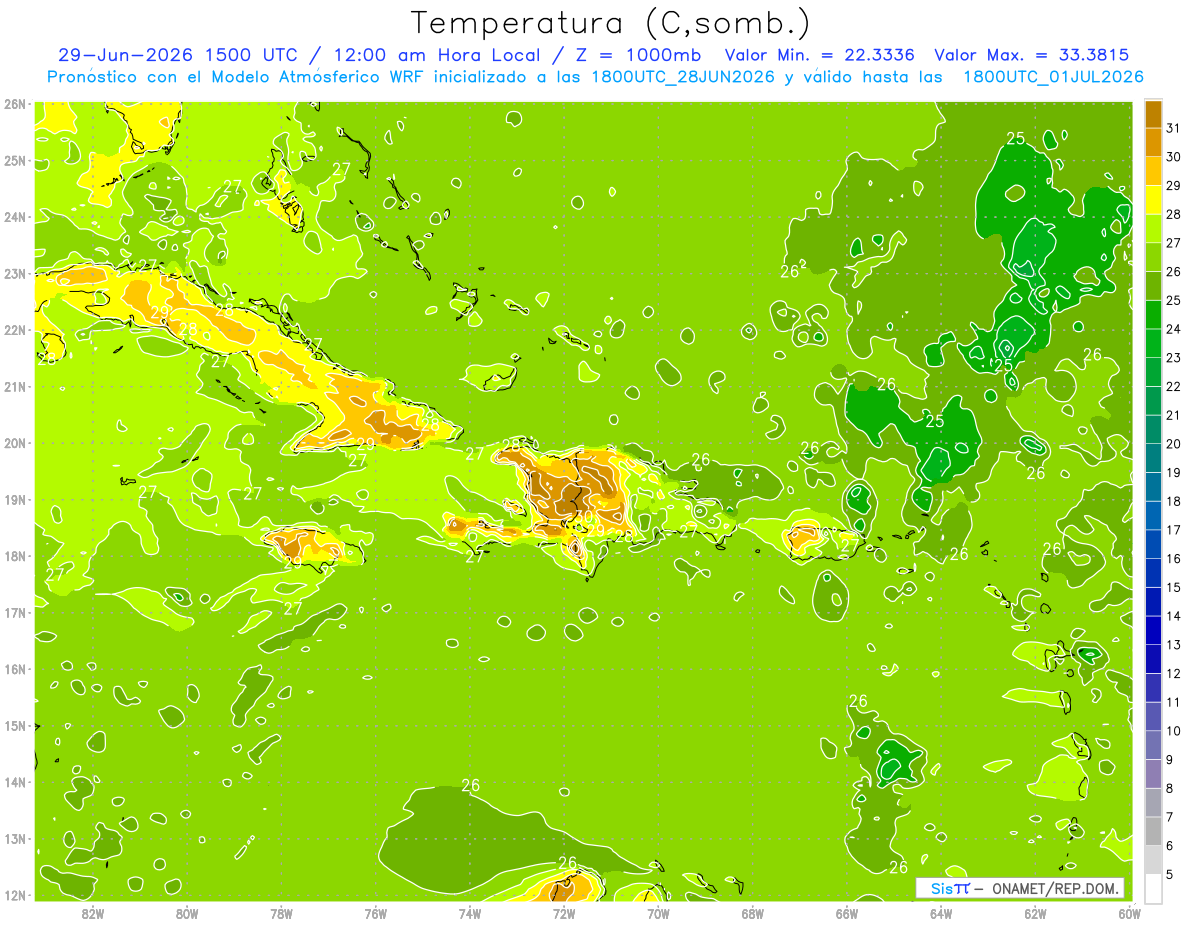Click the '23N' latitude axis label
The image size is (1200, 927).
click(x=14, y=273)
